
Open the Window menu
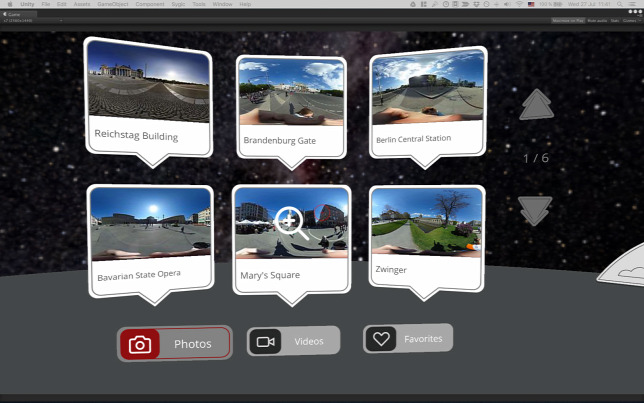coord(222,4)
